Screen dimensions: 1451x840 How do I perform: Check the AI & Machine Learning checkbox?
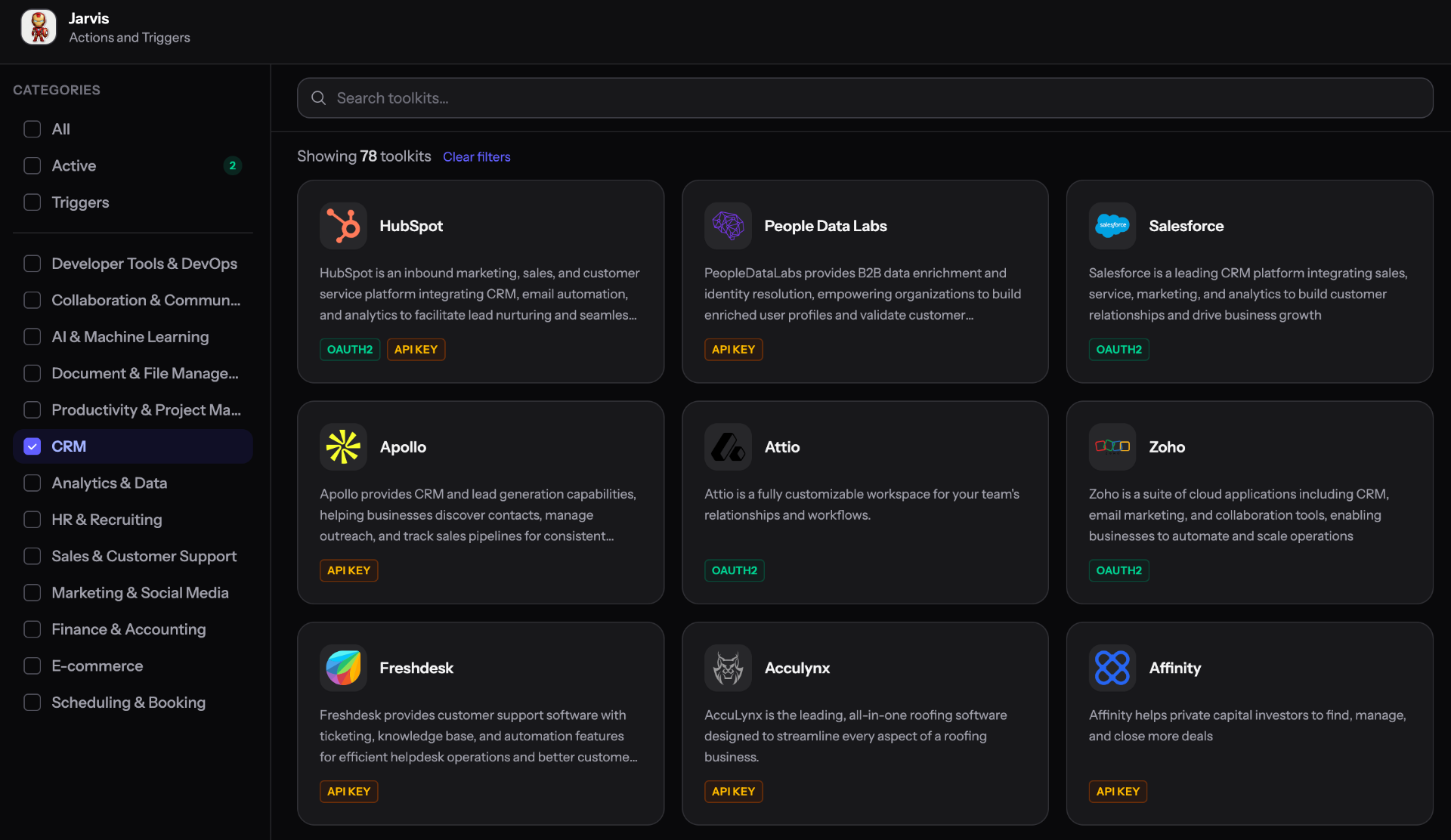click(x=32, y=337)
